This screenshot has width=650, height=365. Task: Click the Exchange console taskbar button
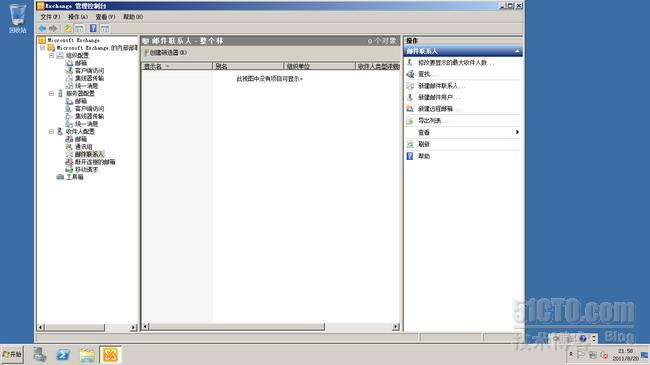110,355
